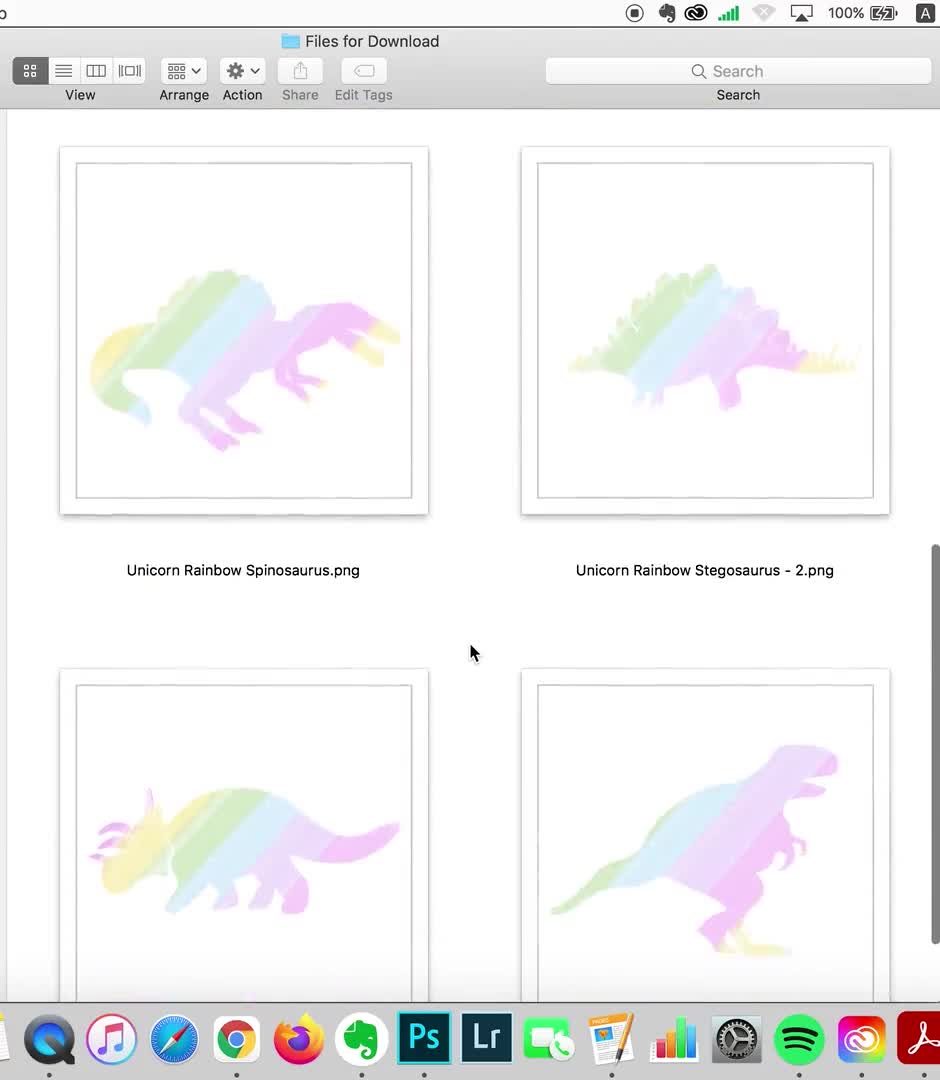Switch Finder to gallery view
Screen dimensions: 940x1080
(129, 70)
